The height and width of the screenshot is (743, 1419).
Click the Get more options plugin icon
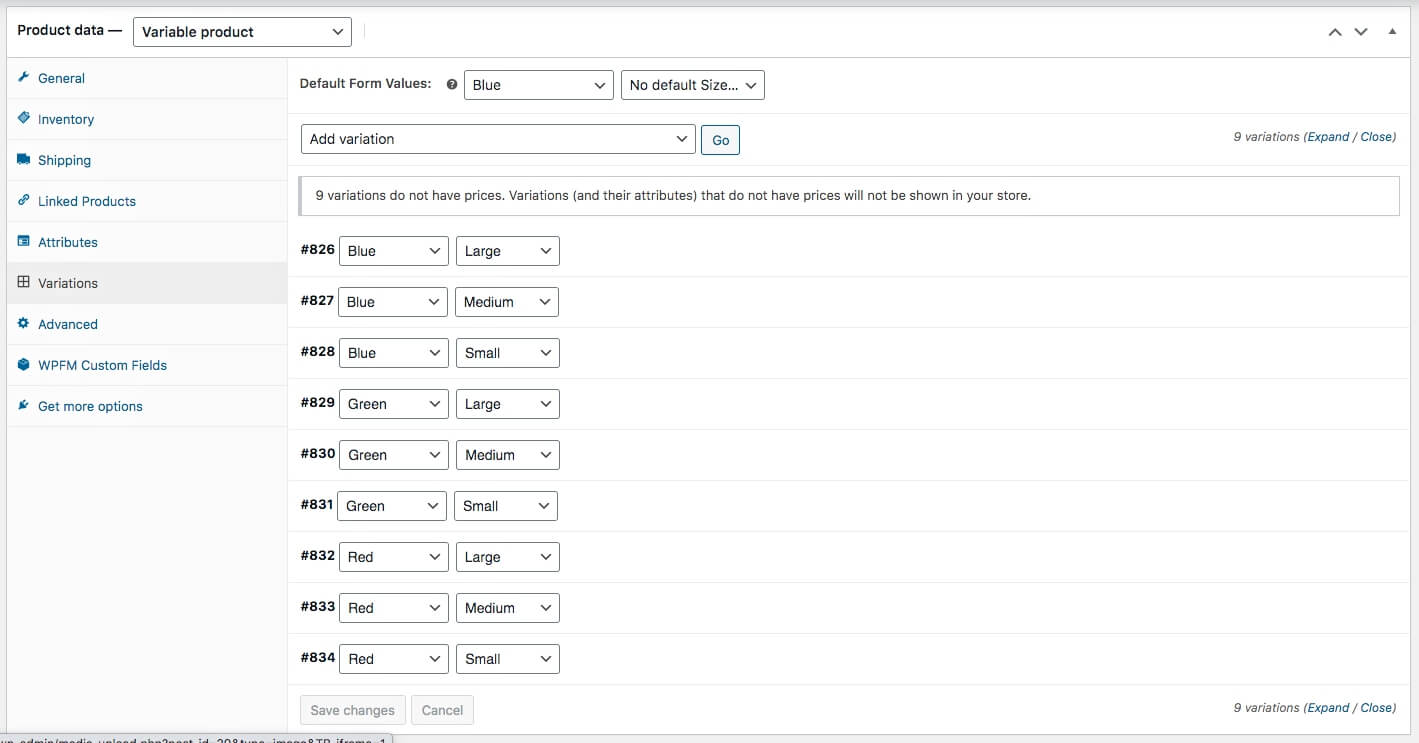[24, 405]
